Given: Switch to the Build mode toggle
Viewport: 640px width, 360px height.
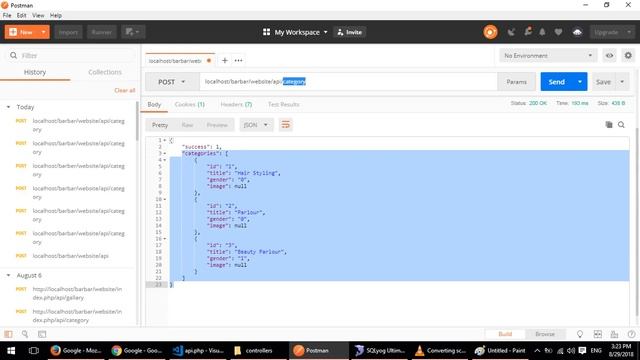Looking at the screenshot, I should tap(505, 334).
